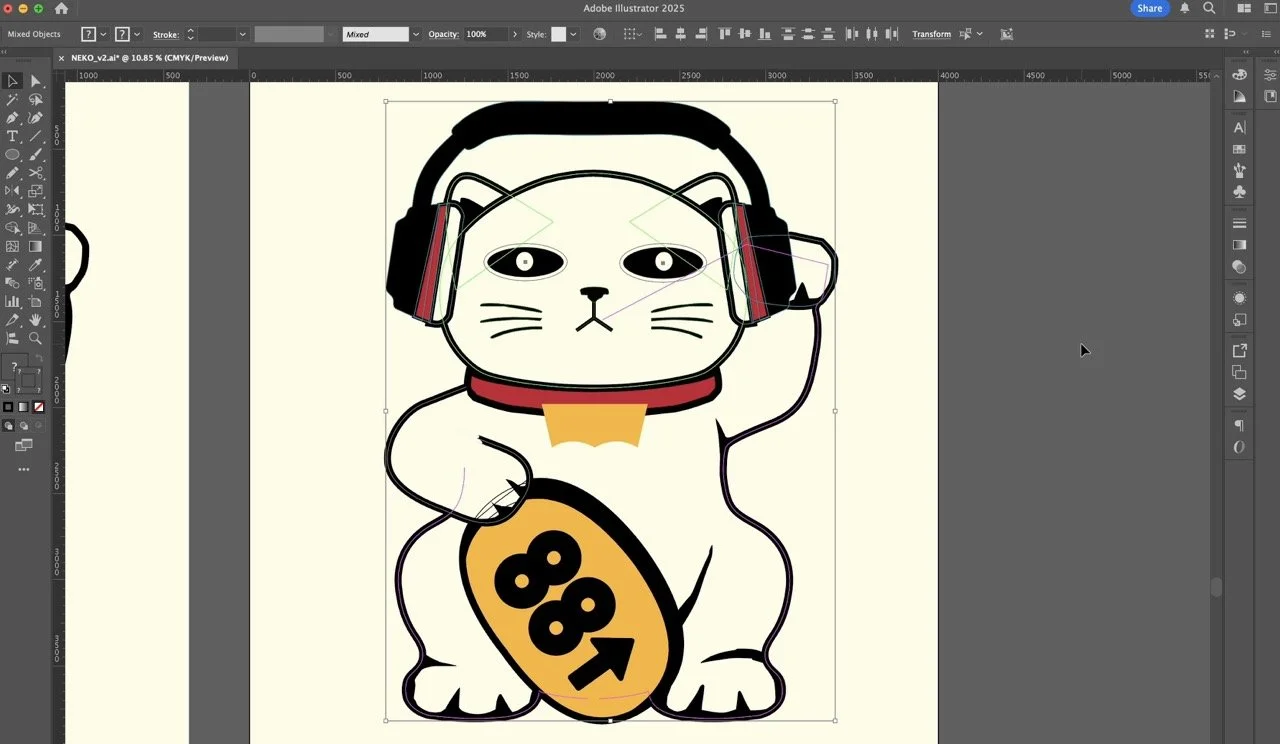This screenshot has width=1280, height=744.
Task: Open the Asset Export panel icon
Action: point(1239,350)
